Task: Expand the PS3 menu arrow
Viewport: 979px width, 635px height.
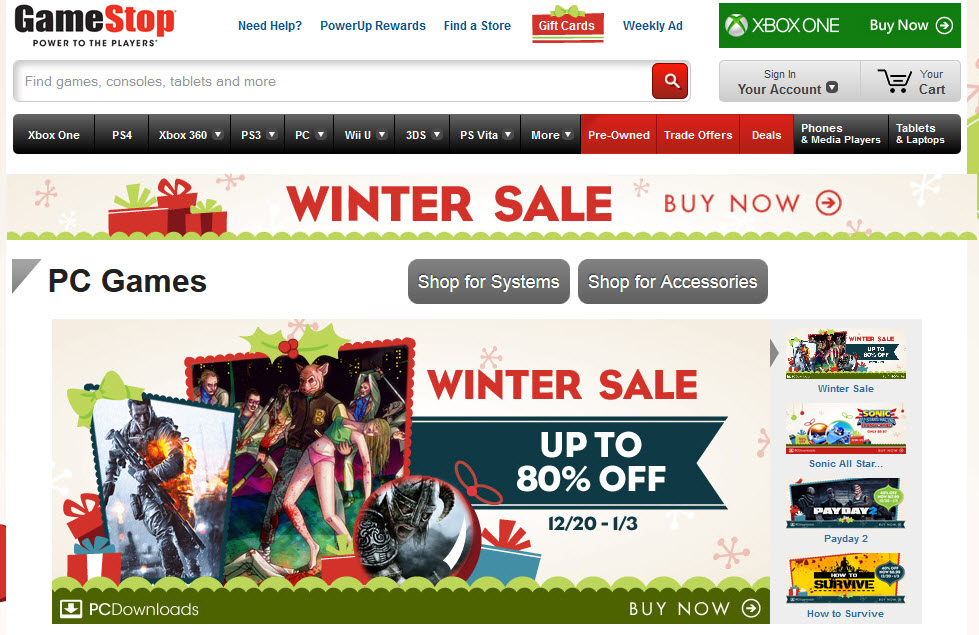Action: pos(272,134)
